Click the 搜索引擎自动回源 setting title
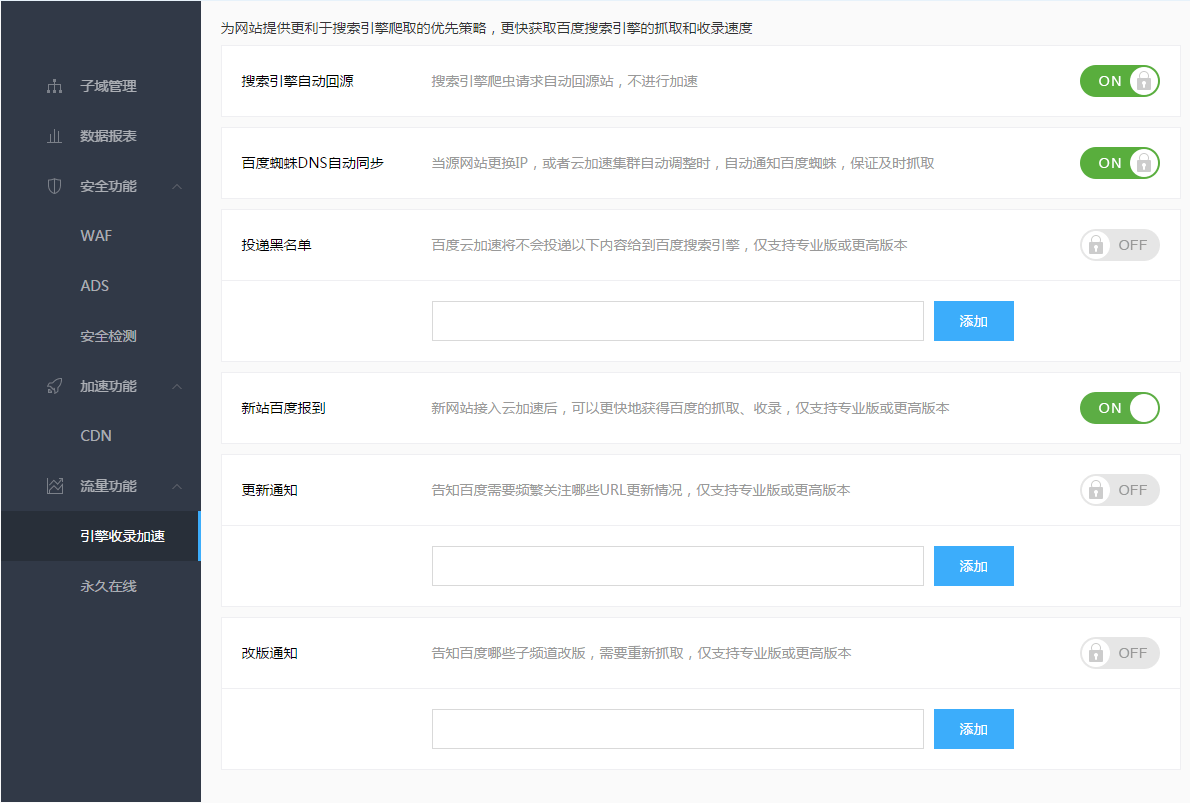This screenshot has height=803, width=1190. point(298,81)
